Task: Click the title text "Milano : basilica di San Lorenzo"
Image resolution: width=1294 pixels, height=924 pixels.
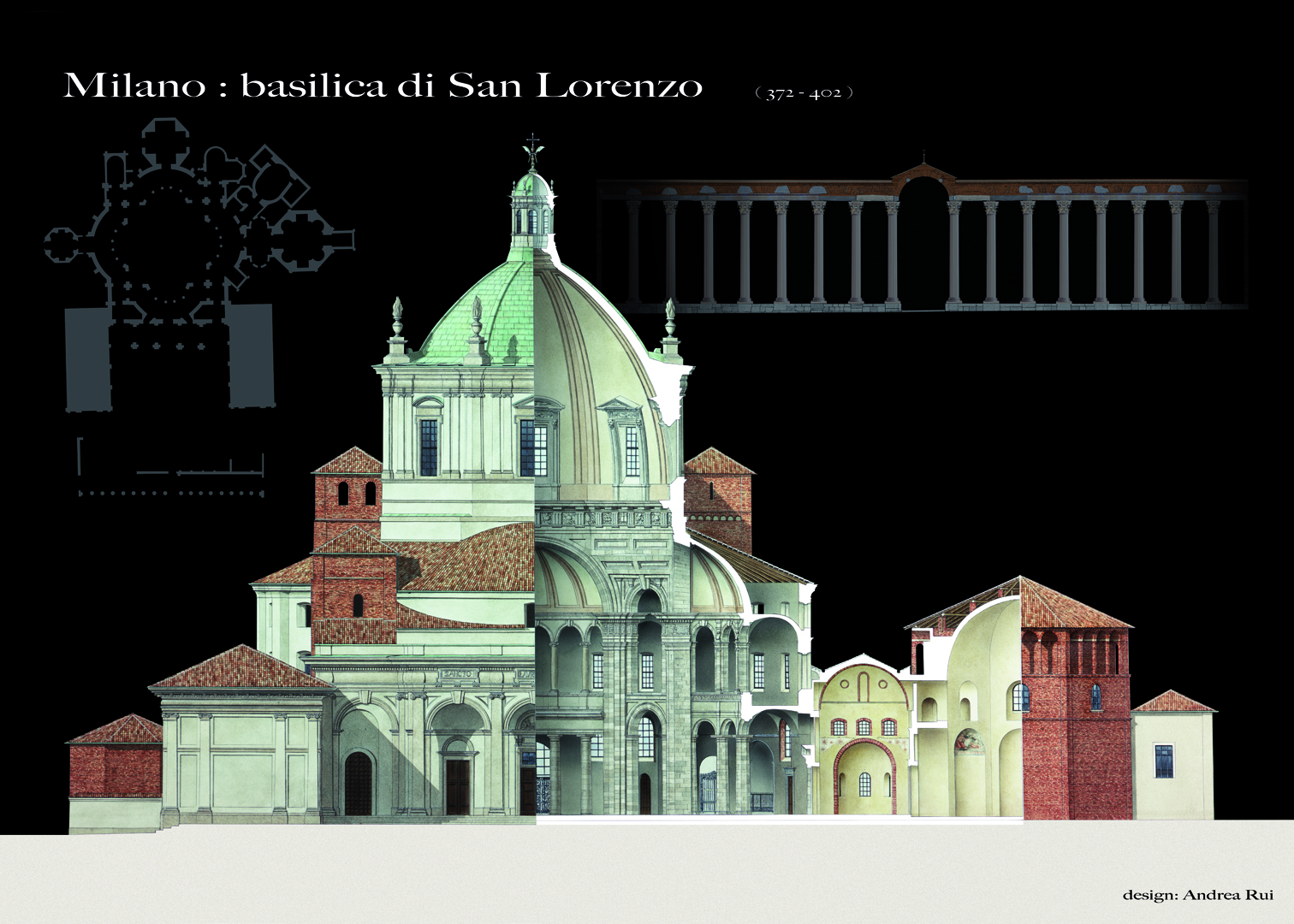Action: click(383, 86)
